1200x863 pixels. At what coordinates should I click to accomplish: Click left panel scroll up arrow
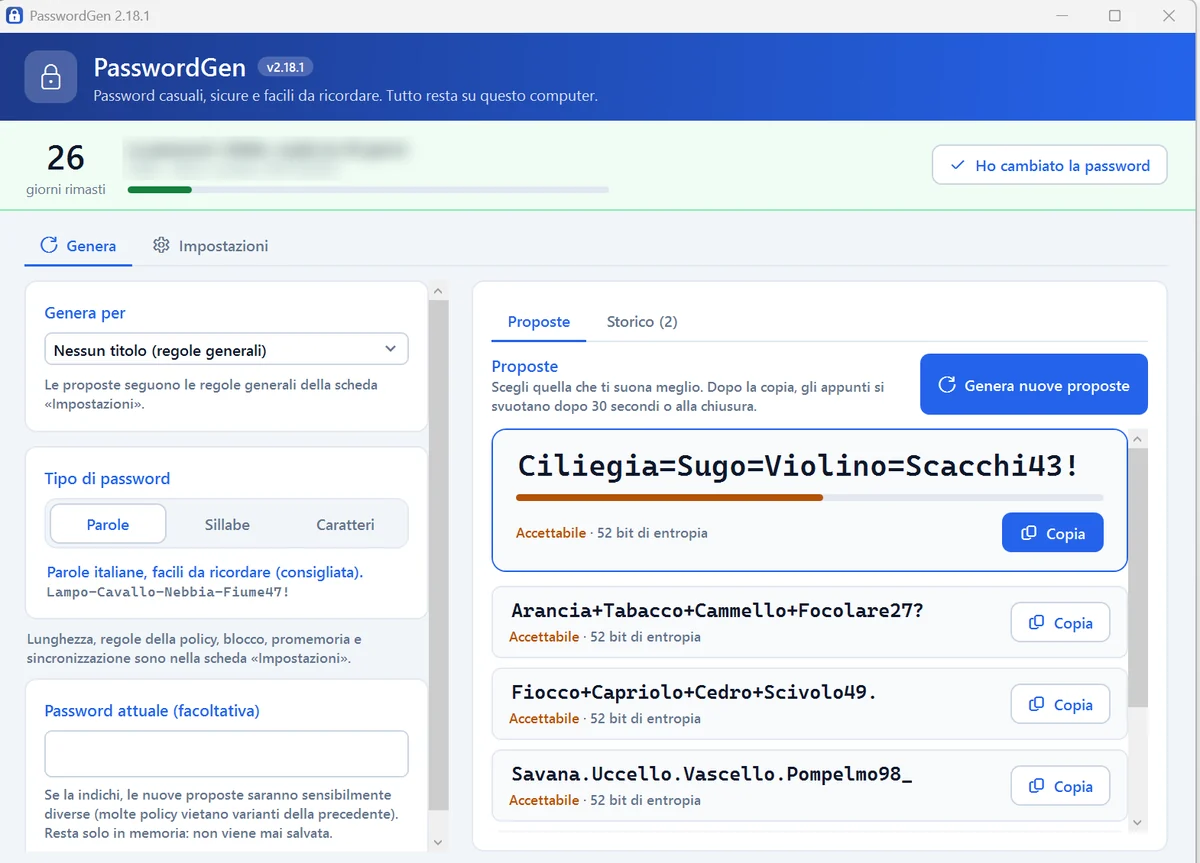click(438, 291)
